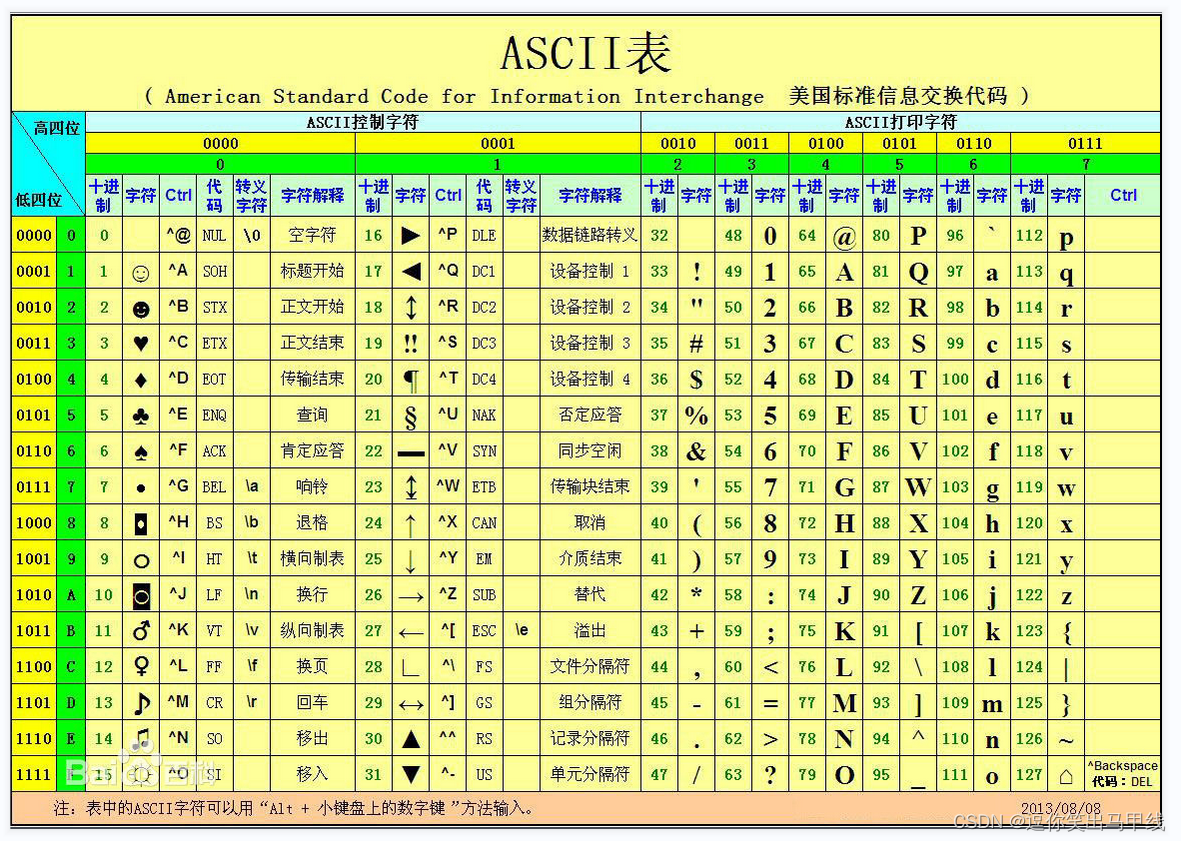
Task: Click the "^Backspace 代码: DEL" cell
Action: 1122,774
